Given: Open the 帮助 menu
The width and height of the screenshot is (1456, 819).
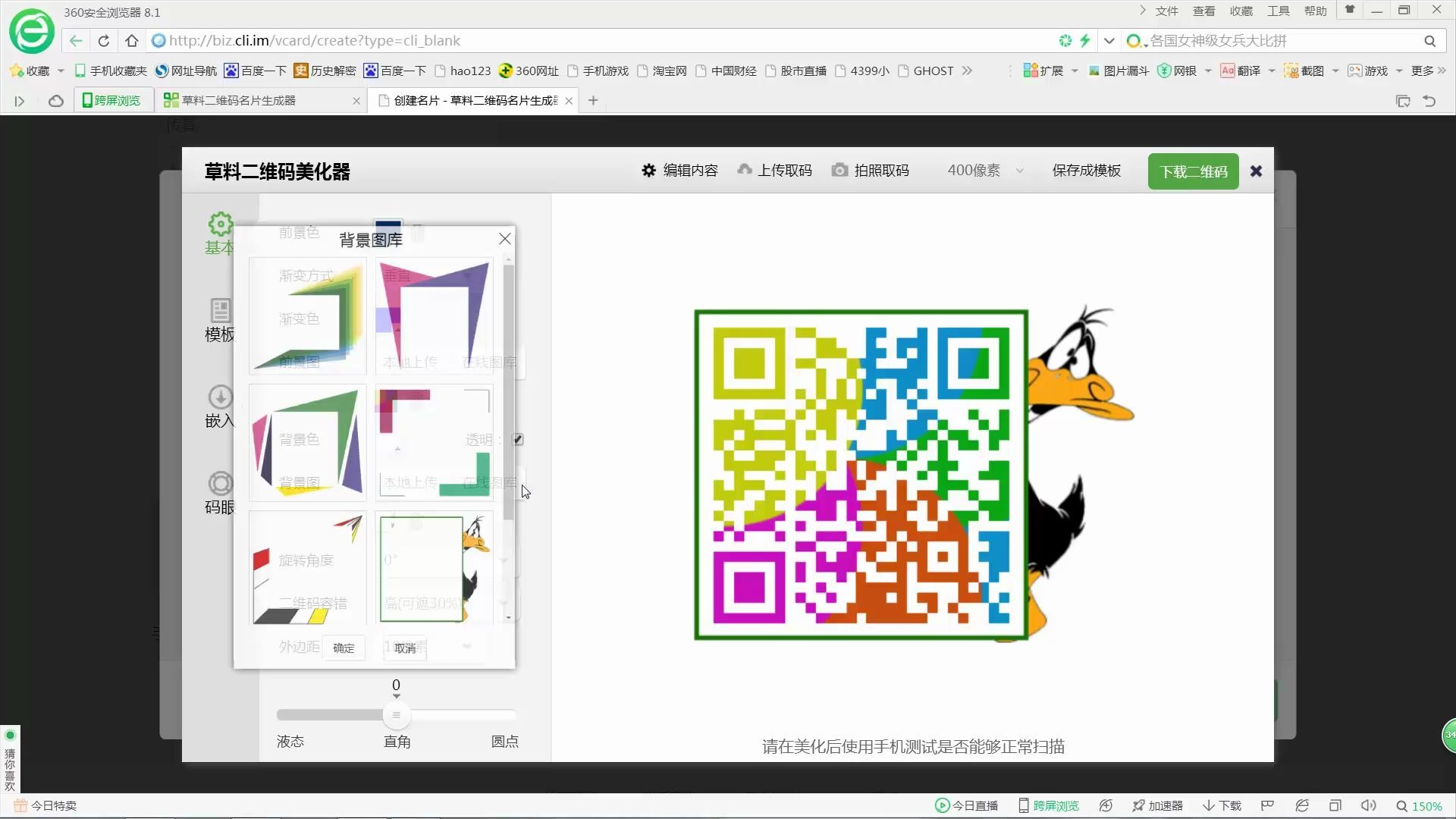Looking at the screenshot, I should point(1315,11).
